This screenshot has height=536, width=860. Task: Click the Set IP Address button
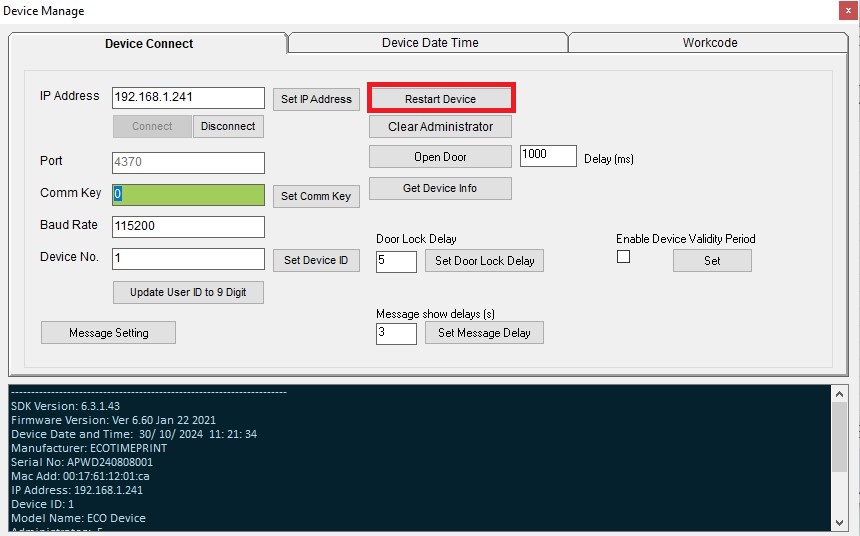[316, 99]
